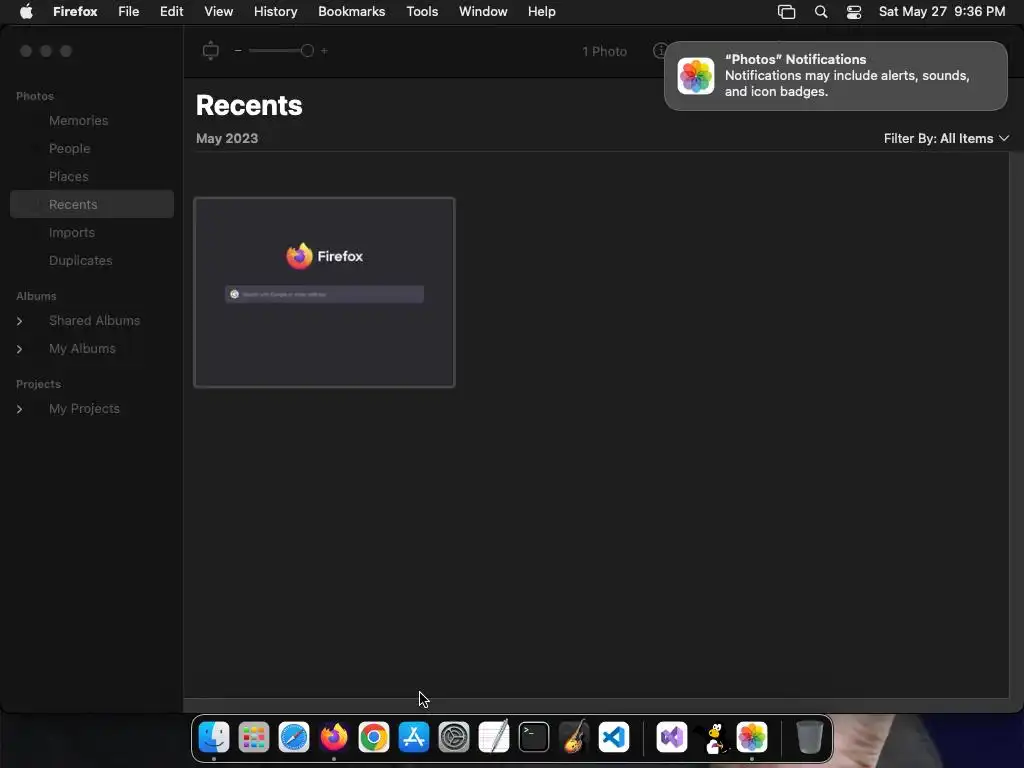
Task: Click the aspect ratio zoom toolbar icon
Action: pos(210,50)
